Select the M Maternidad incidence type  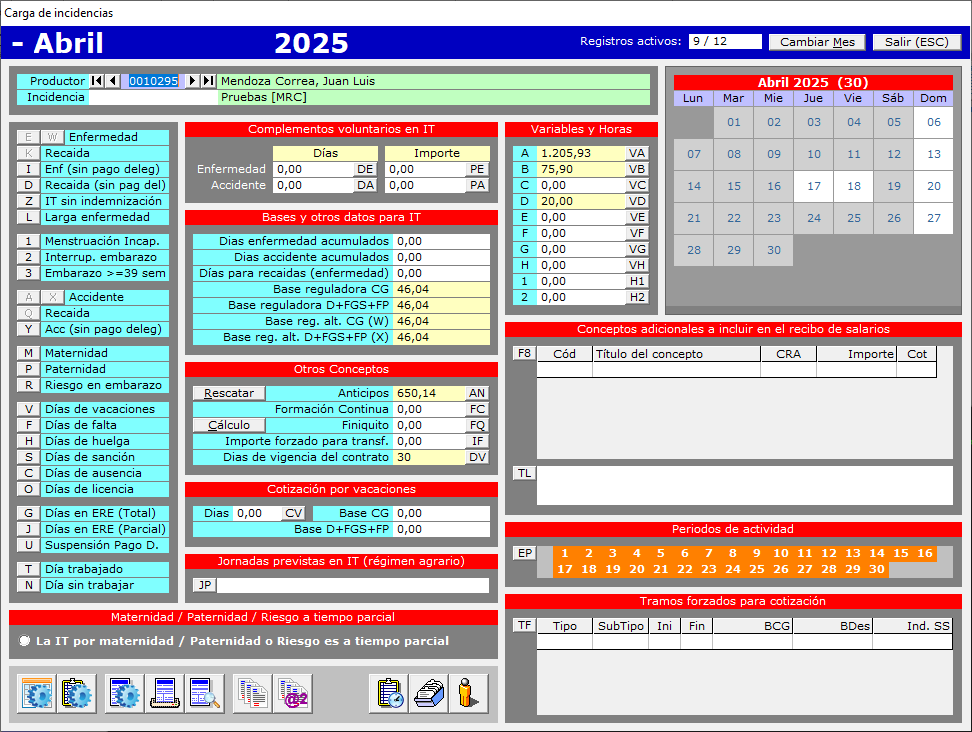tap(29, 353)
